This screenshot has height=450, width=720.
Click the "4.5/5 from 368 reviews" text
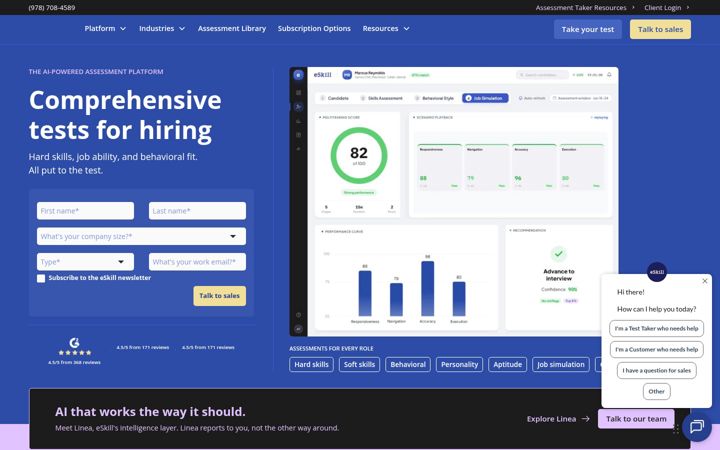(74, 362)
